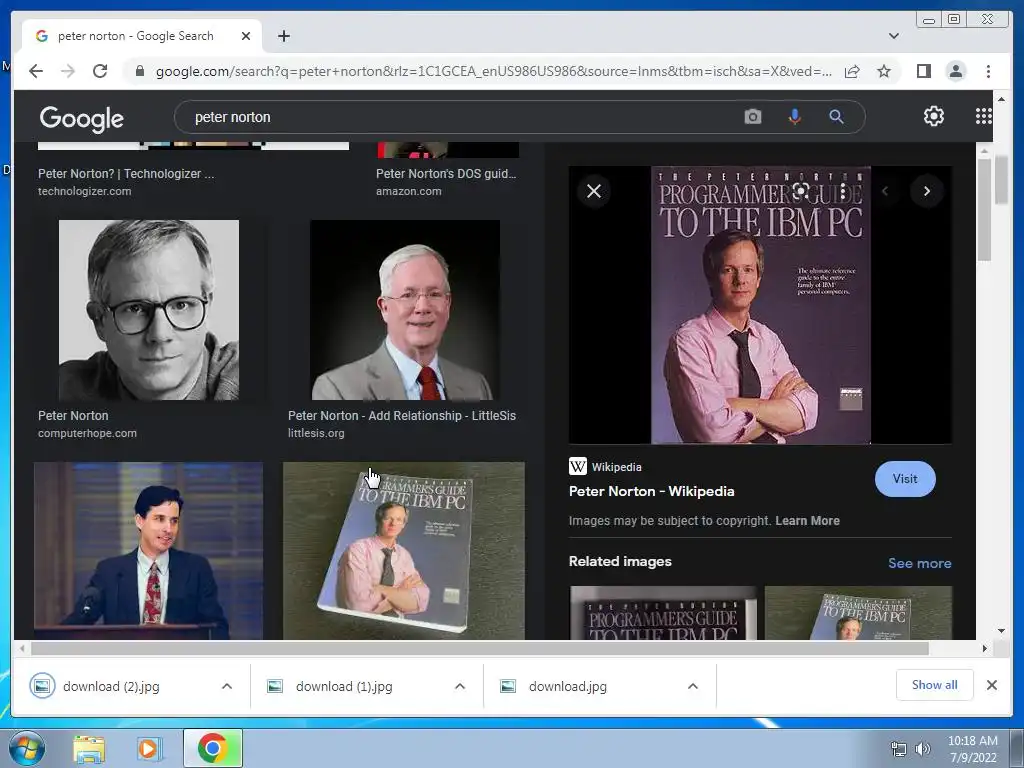The height and width of the screenshot is (768, 1024).
Task: Open Chrome side panel
Action: [x=923, y=71]
